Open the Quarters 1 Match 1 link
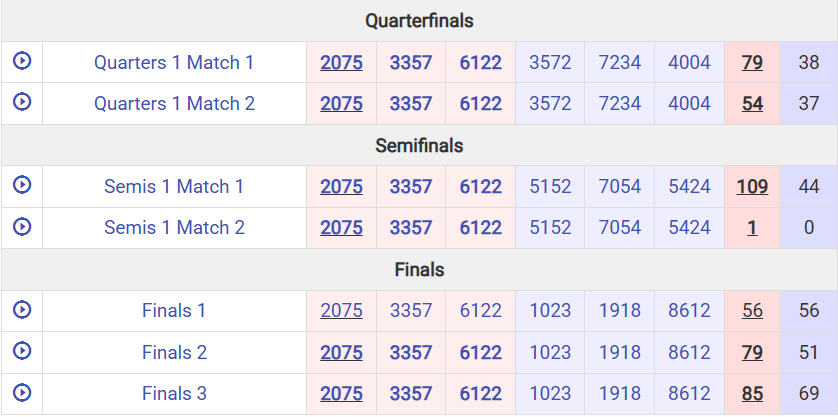 (174, 63)
